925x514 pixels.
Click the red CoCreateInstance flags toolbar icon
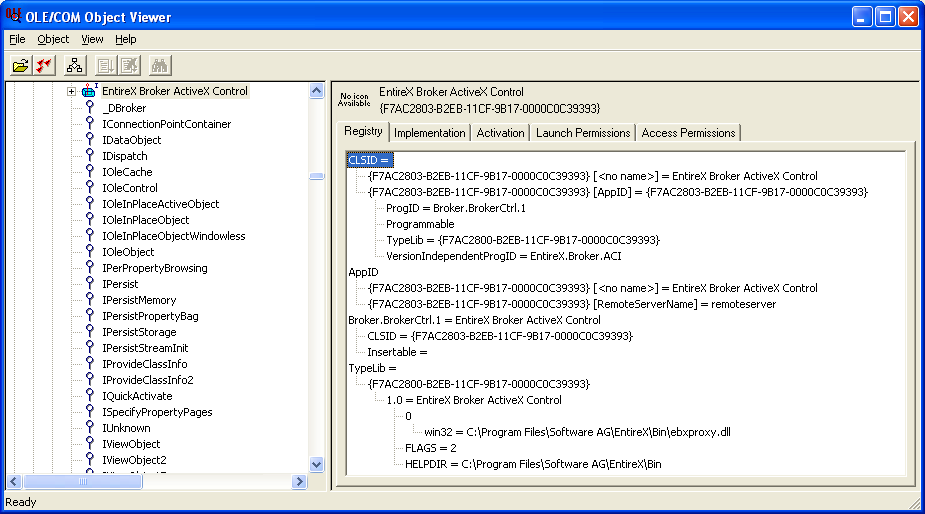point(44,66)
